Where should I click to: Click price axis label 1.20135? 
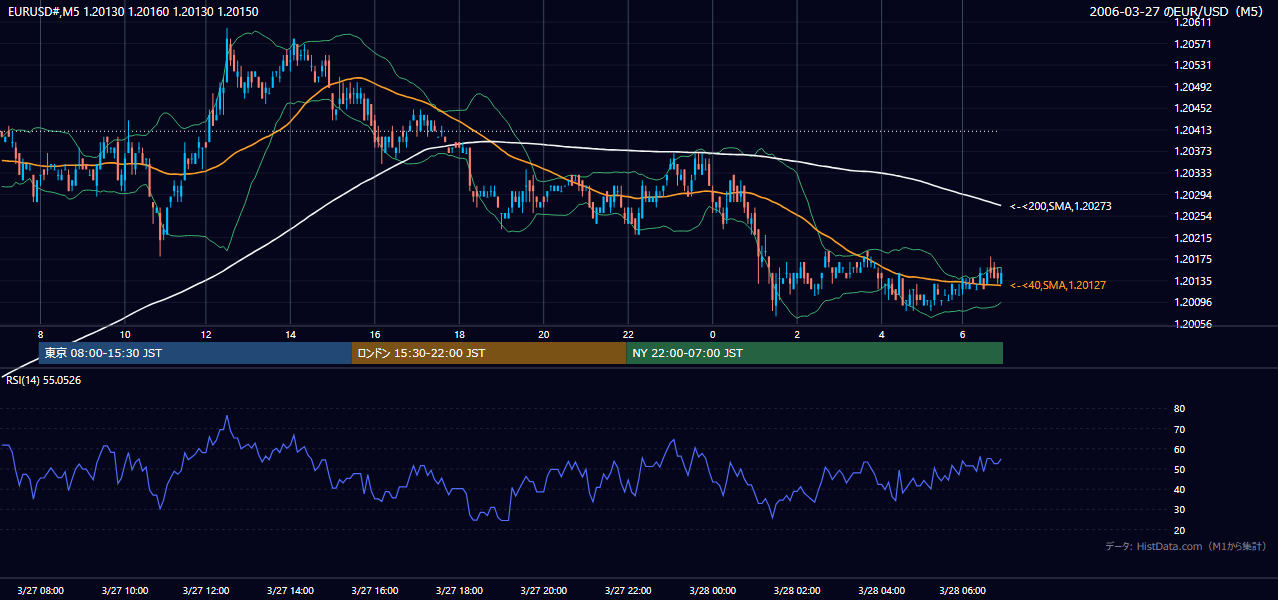pyautogui.click(x=1193, y=281)
